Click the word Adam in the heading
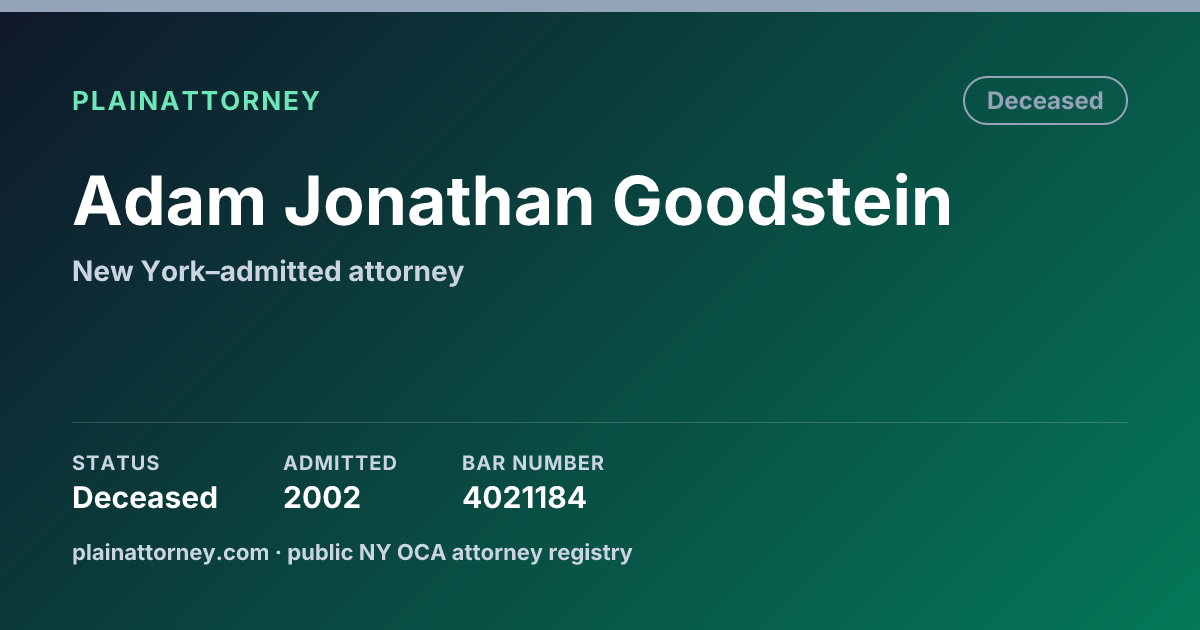 pos(169,202)
